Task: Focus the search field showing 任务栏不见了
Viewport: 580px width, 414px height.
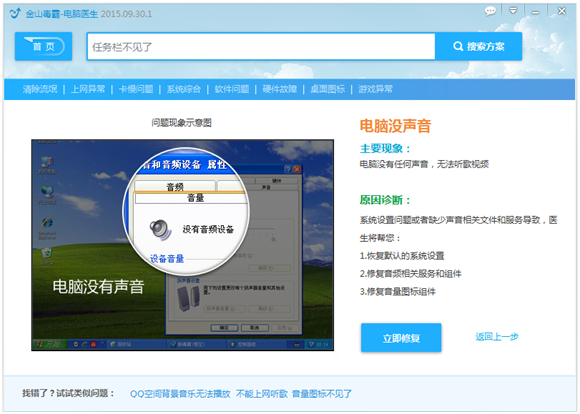Action: [x=261, y=46]
